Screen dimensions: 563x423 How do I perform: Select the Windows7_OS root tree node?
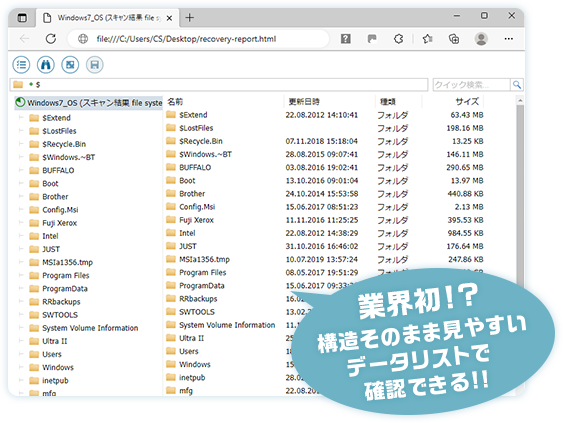coord(88,103)
